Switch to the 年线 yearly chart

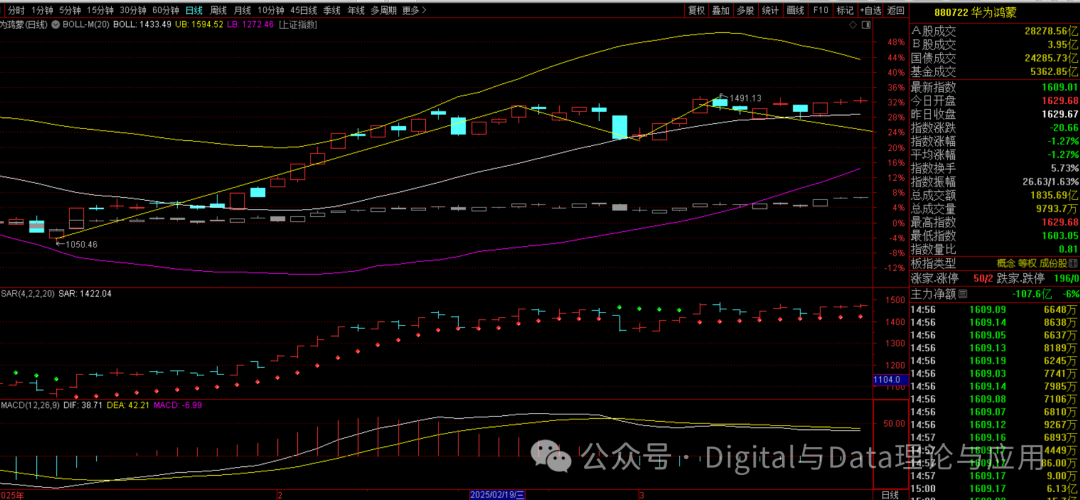[355, 10]
